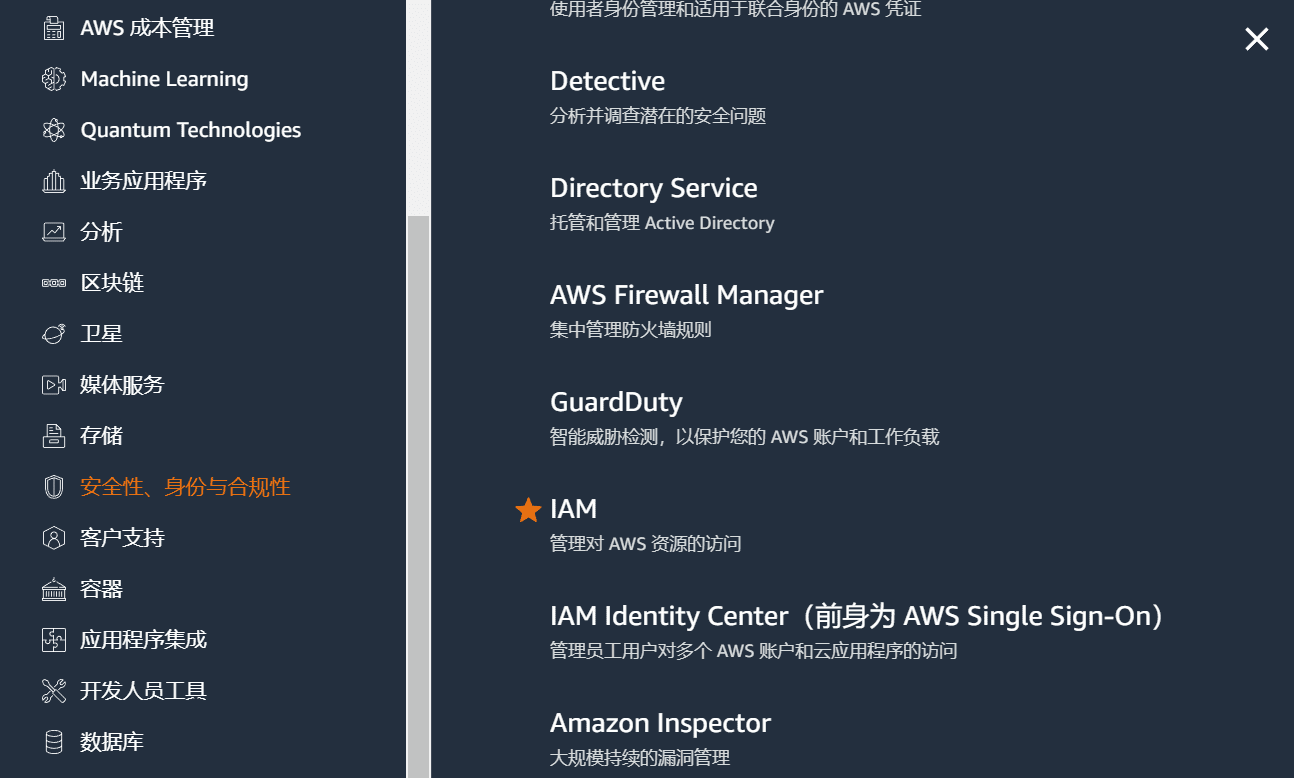Click the Quantum Technologies atom icon
Screen dimensions: 1294x778
coord(53,129)
